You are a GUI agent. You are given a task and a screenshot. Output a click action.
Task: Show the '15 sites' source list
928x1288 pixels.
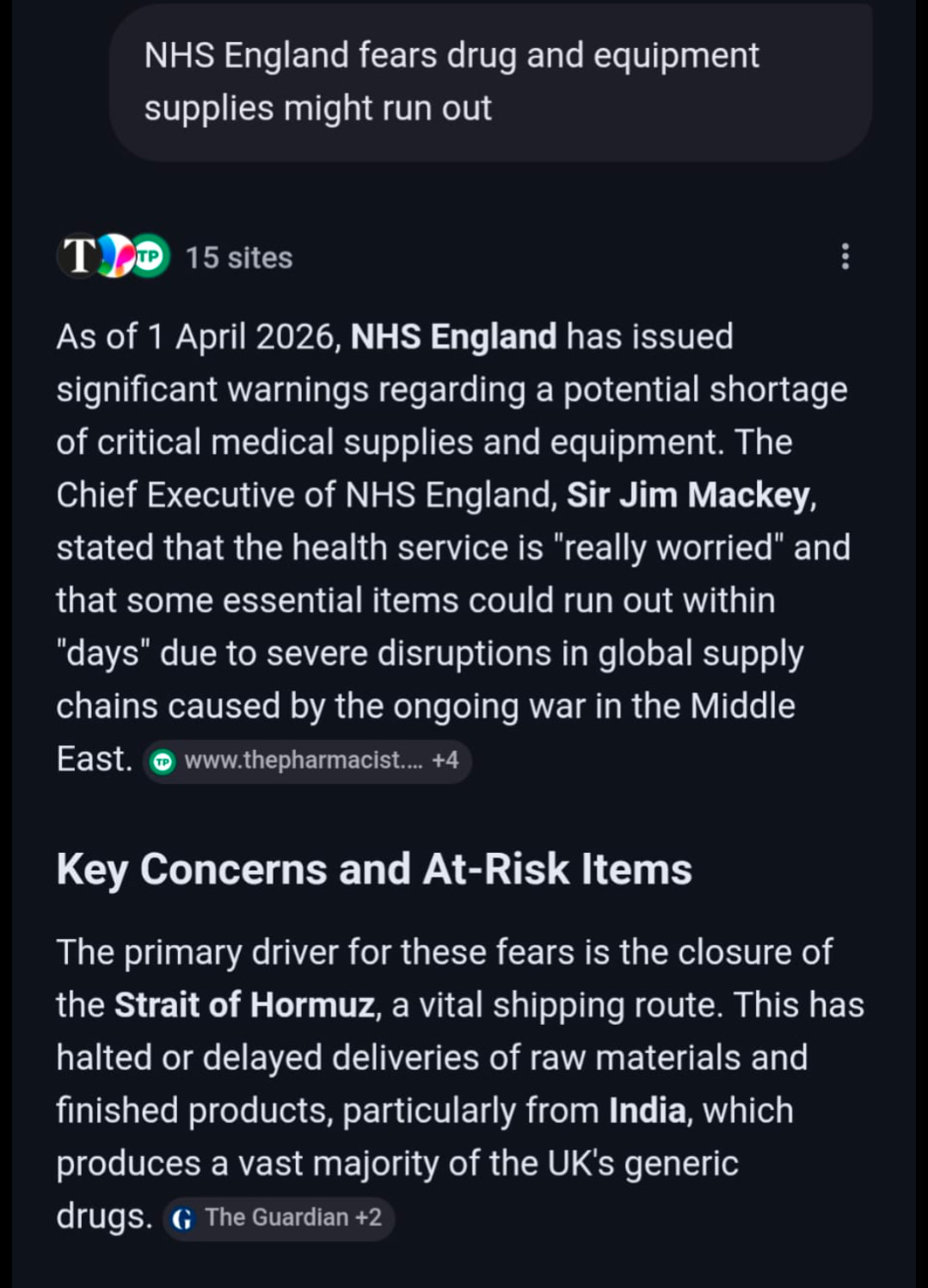(239, 258)
